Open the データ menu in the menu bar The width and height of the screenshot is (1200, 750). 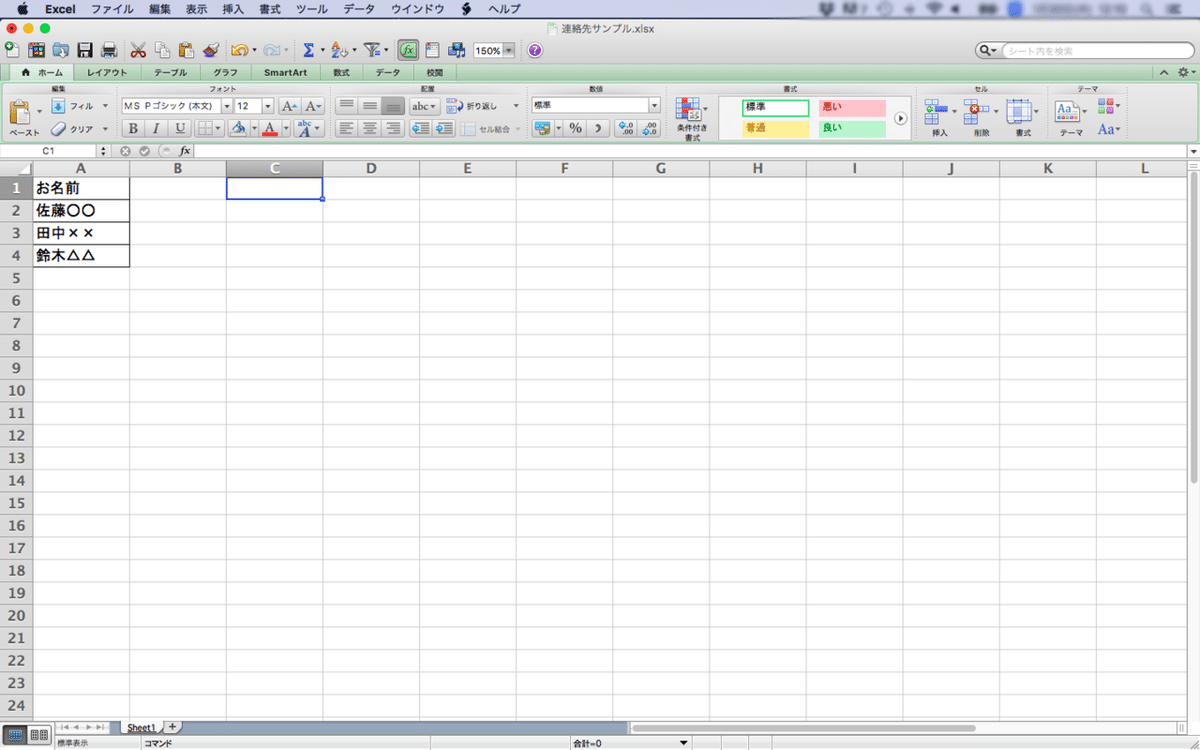(359, 9)
